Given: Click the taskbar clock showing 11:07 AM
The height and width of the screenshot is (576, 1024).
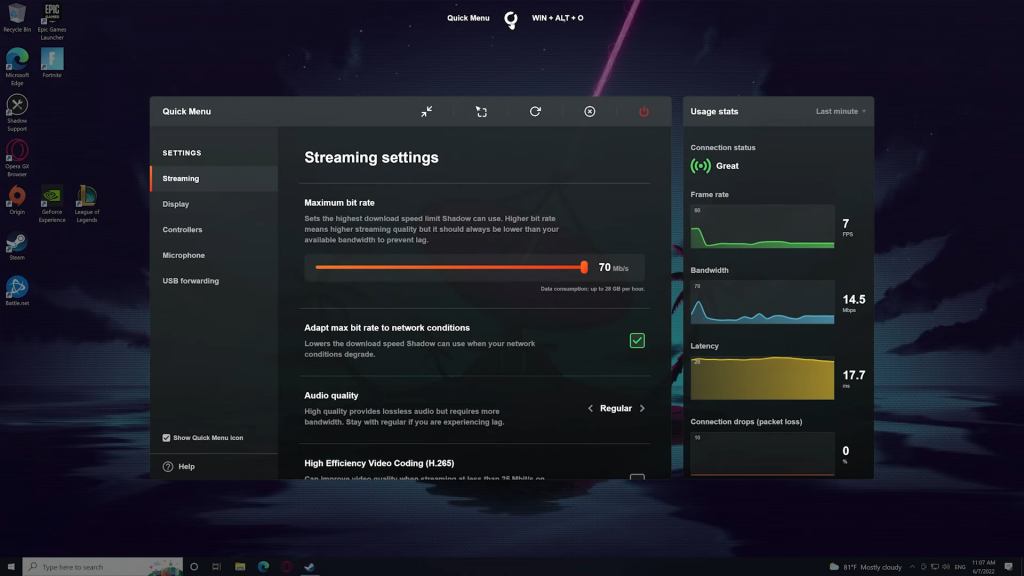Looking at the screenshot, I should (x=984, y=567).
